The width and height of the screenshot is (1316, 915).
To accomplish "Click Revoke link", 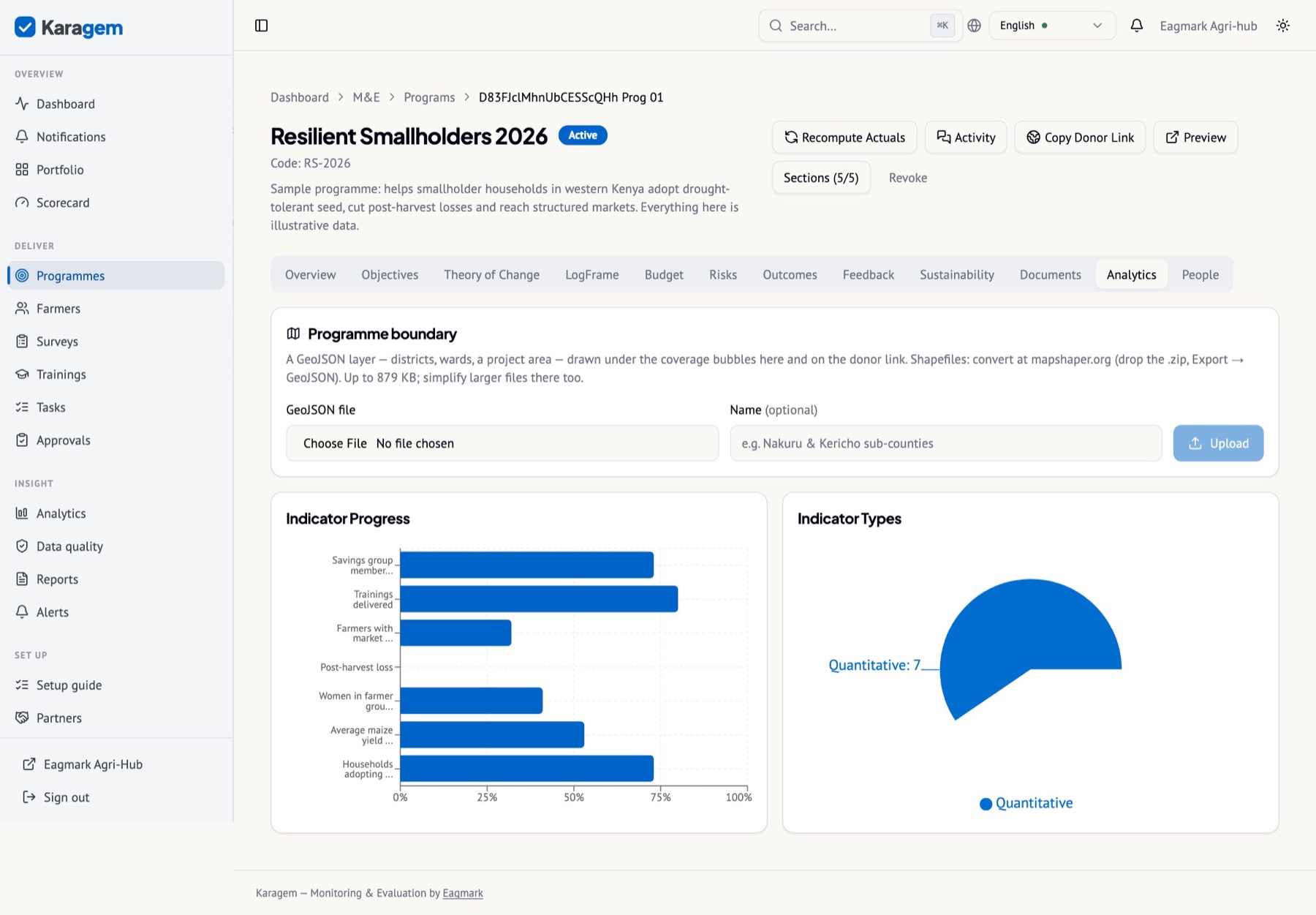I will (908, 178).
